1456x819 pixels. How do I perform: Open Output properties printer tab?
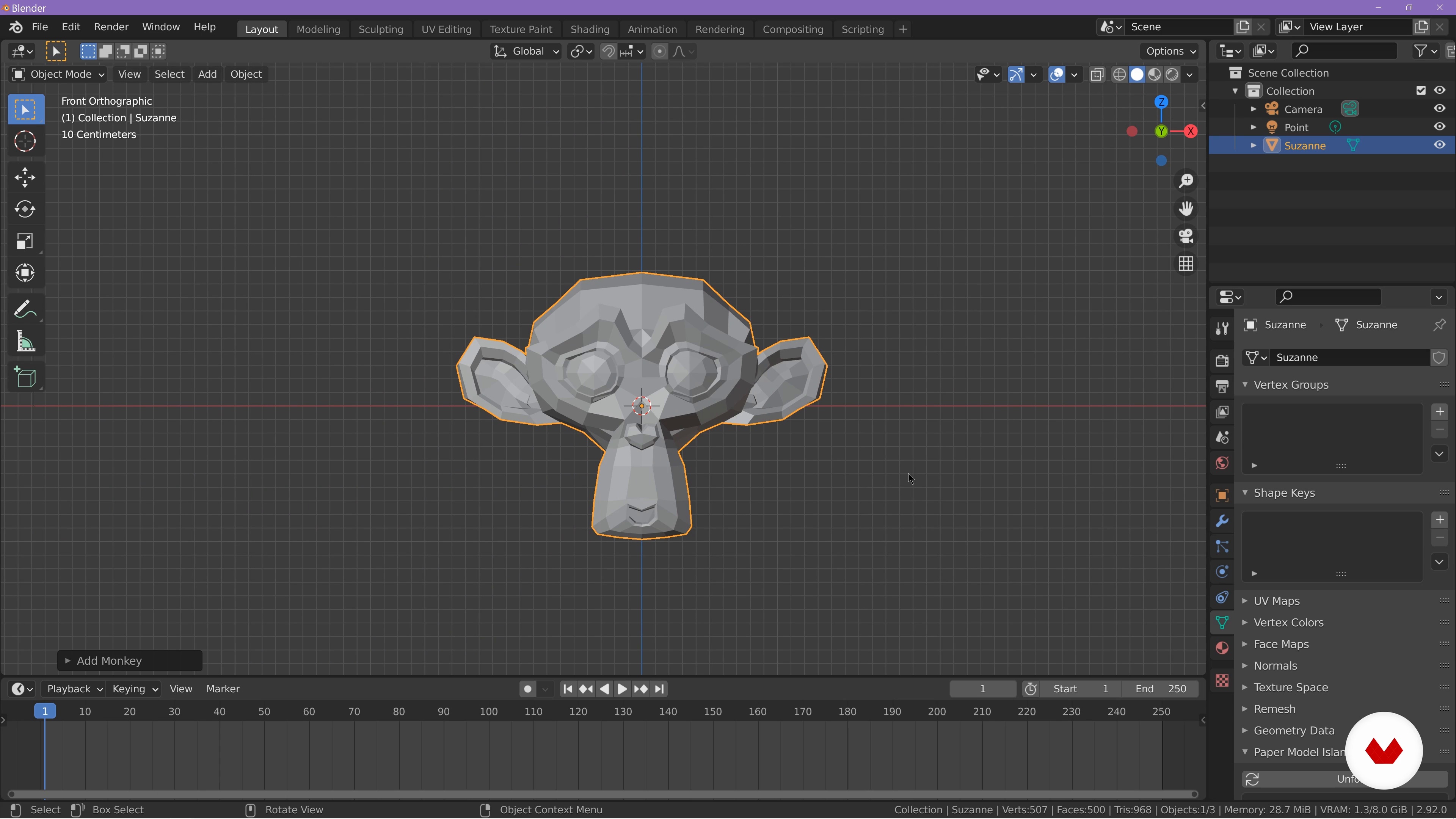(1222, 386)
